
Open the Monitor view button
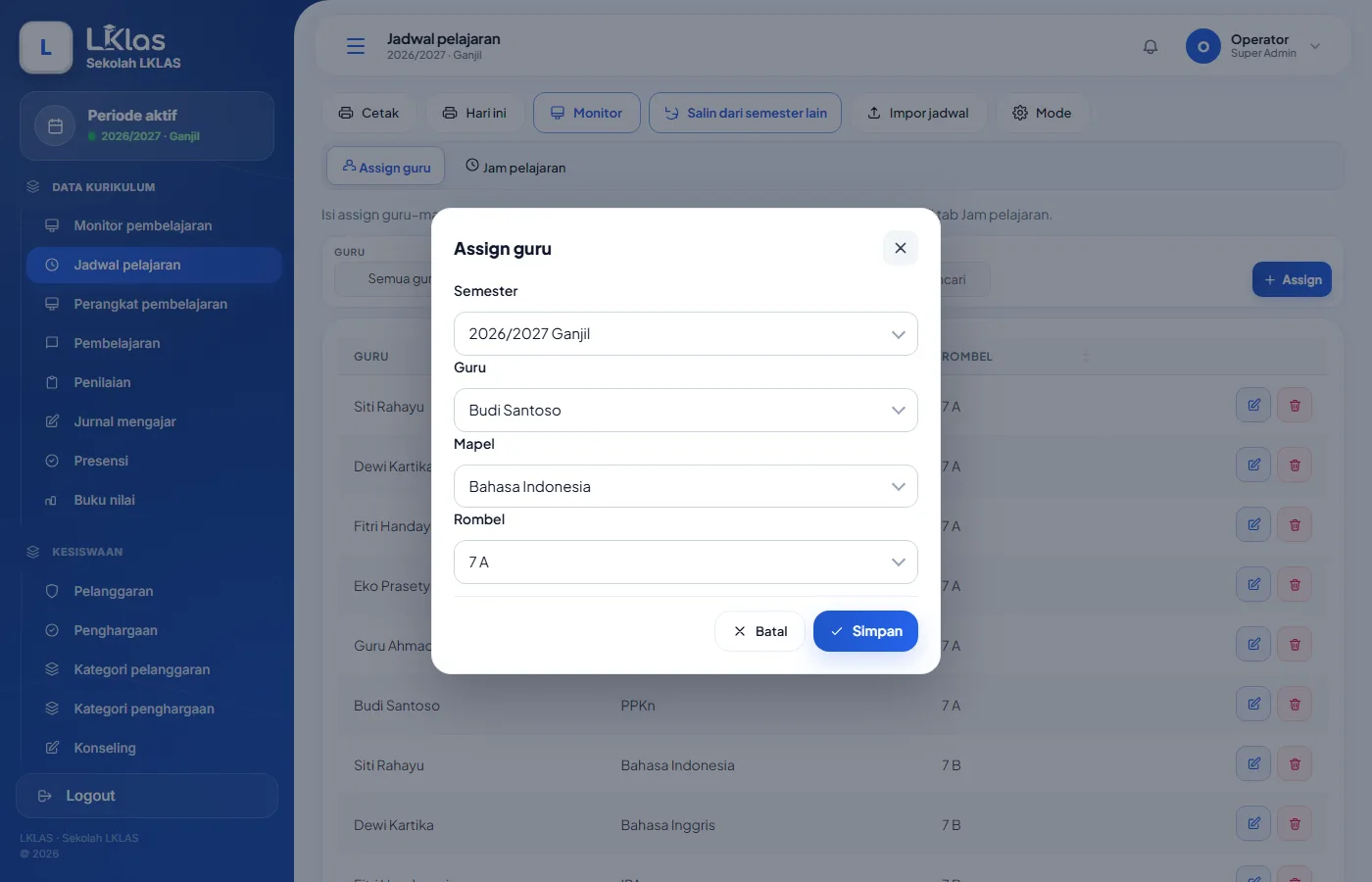click(586, 113)
